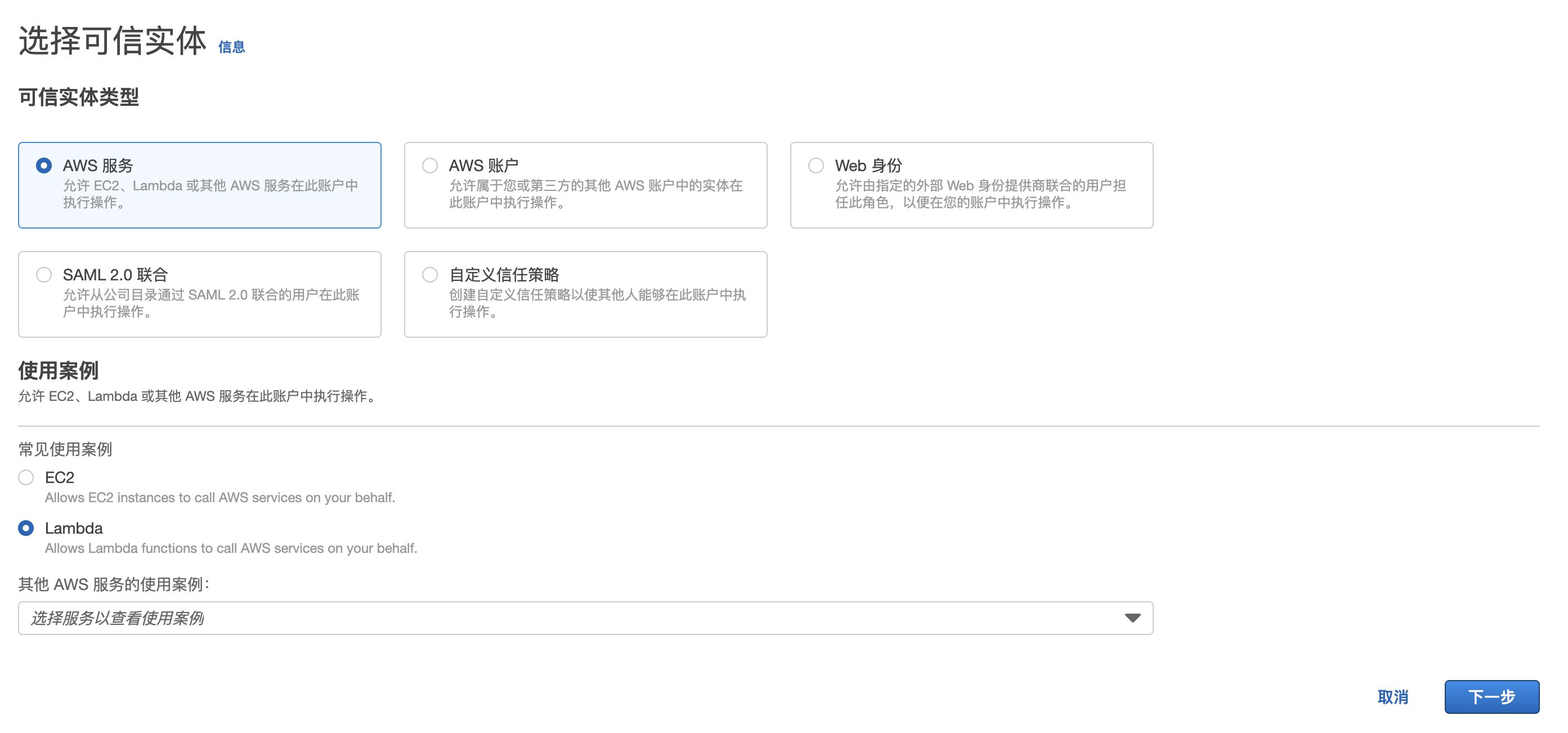Click the Lambda description text below label

(x=231, y=548)
